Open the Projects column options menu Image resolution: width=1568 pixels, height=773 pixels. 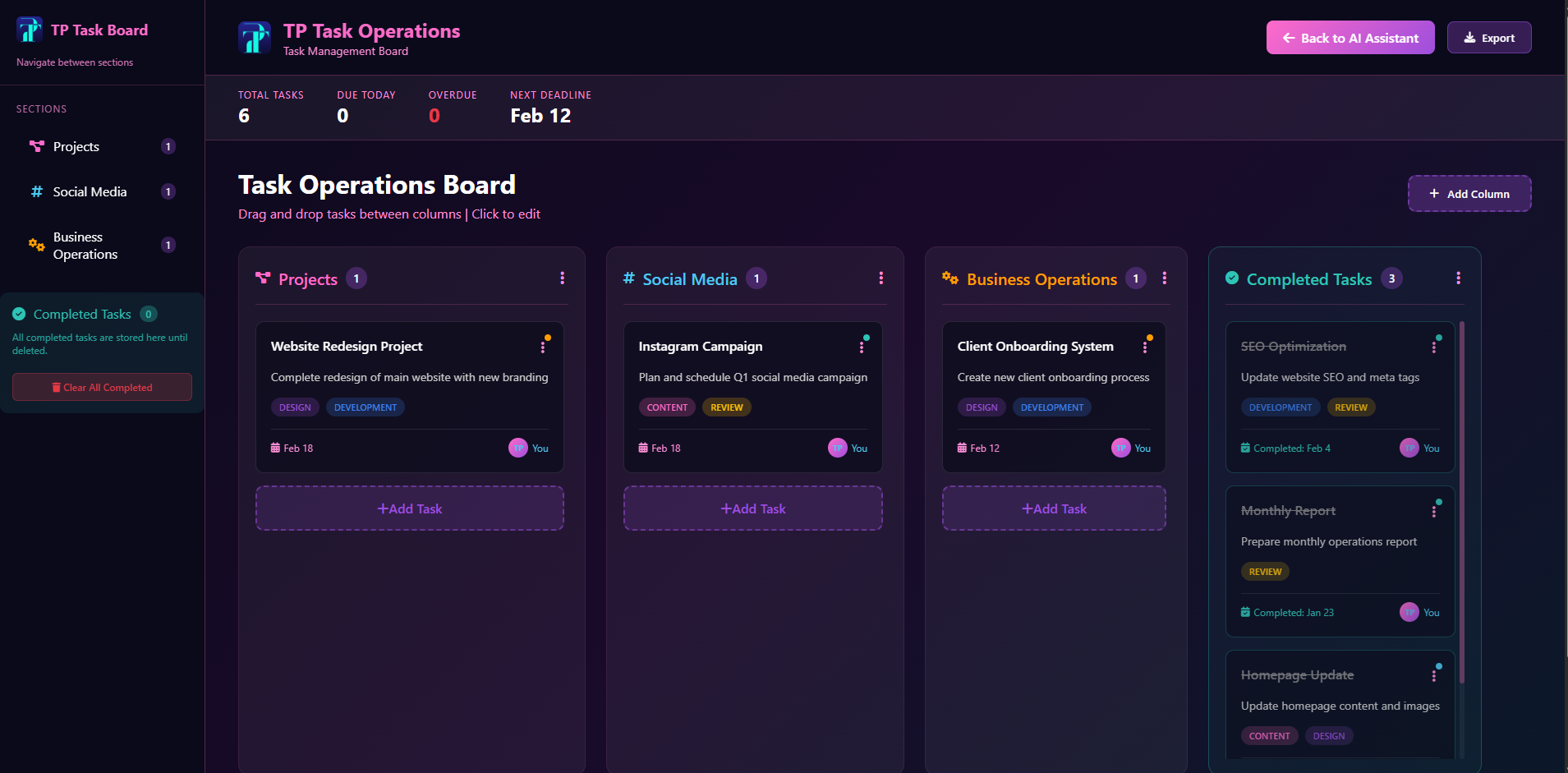(x=563, y=278)
